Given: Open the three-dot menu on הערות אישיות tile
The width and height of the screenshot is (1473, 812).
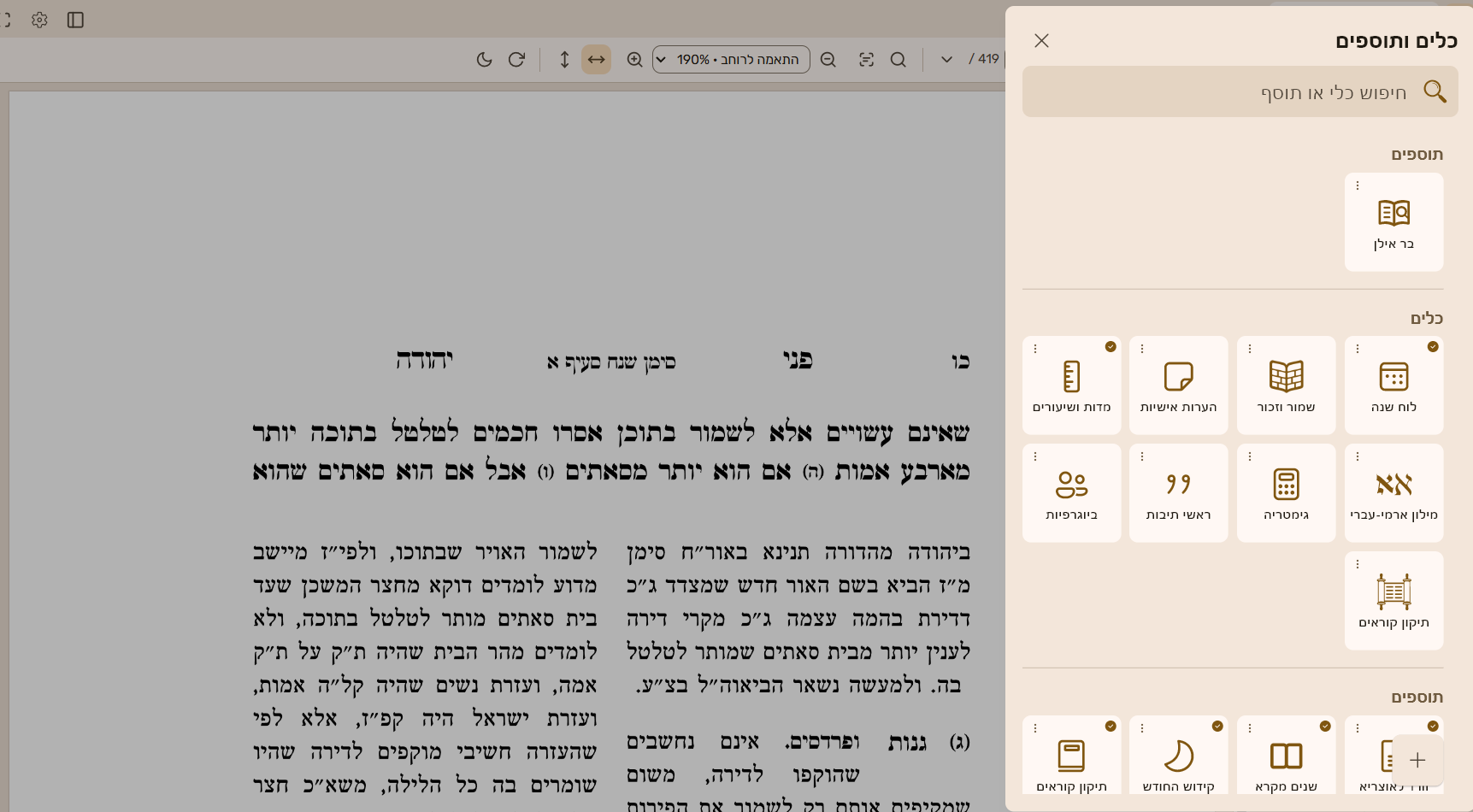Looking at the screenshot, I should [x=1141, y=349].
